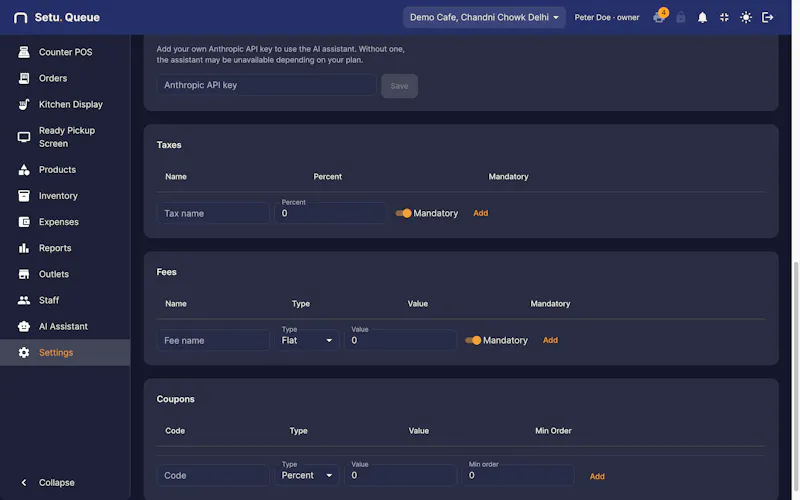Click the Reports bar chart icon
The image size is (800, 500).
(24, 248)
